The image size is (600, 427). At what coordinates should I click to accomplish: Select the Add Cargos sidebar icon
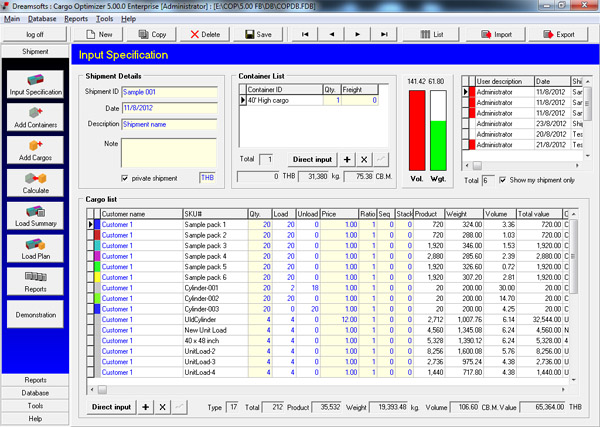35,150
